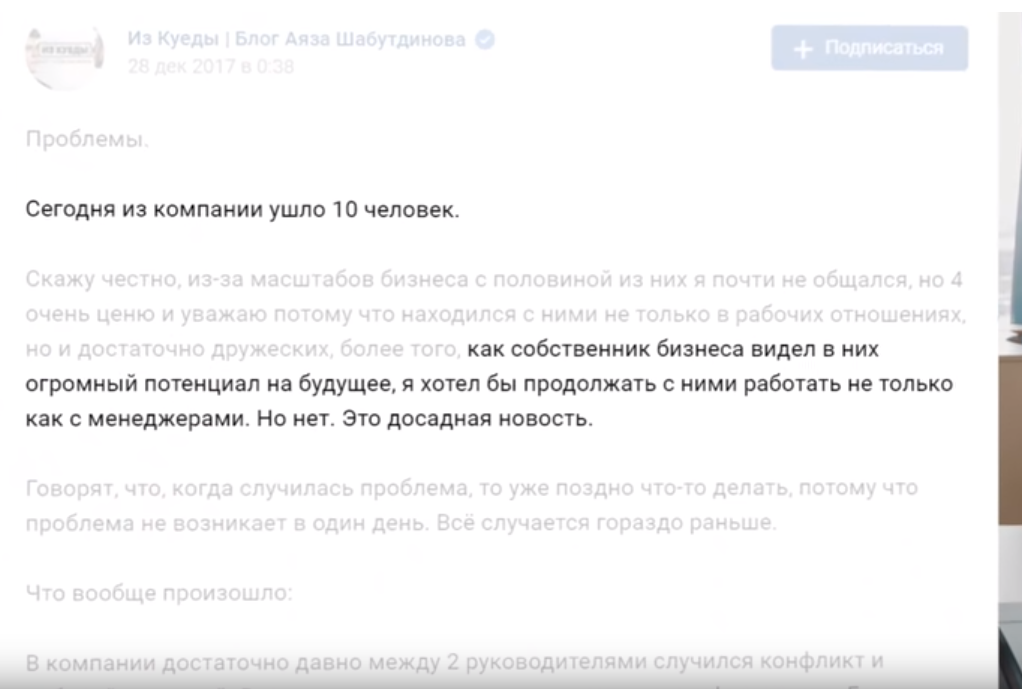Click the verified checkmark badge

click(485, 40)
